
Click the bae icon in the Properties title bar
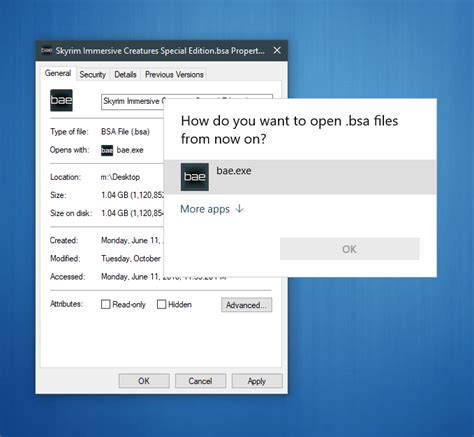[x=46, y=50]
